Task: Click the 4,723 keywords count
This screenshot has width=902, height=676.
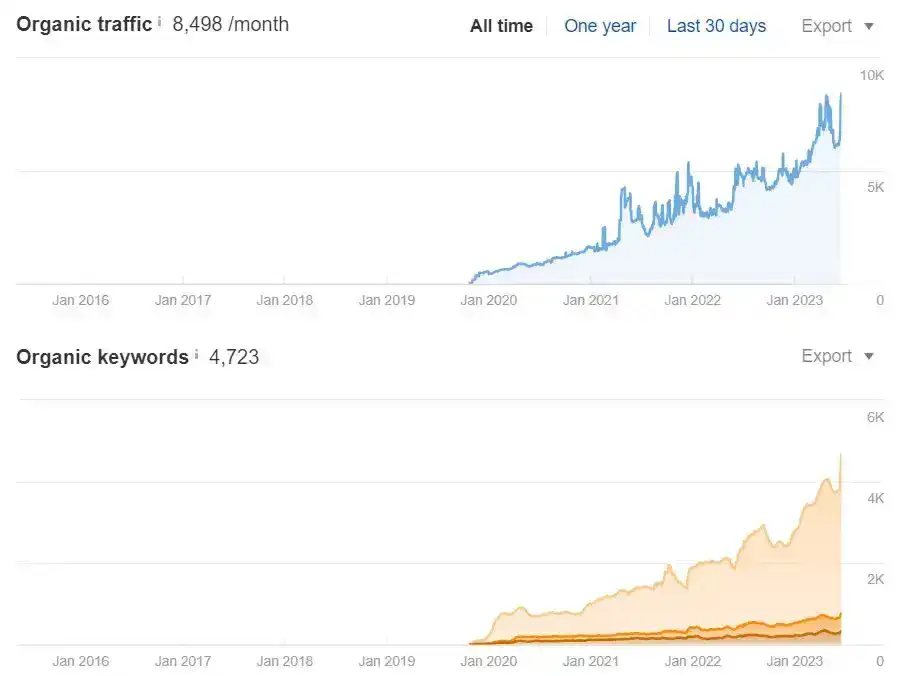Action: pyautogui.click(x=234, y=357)
